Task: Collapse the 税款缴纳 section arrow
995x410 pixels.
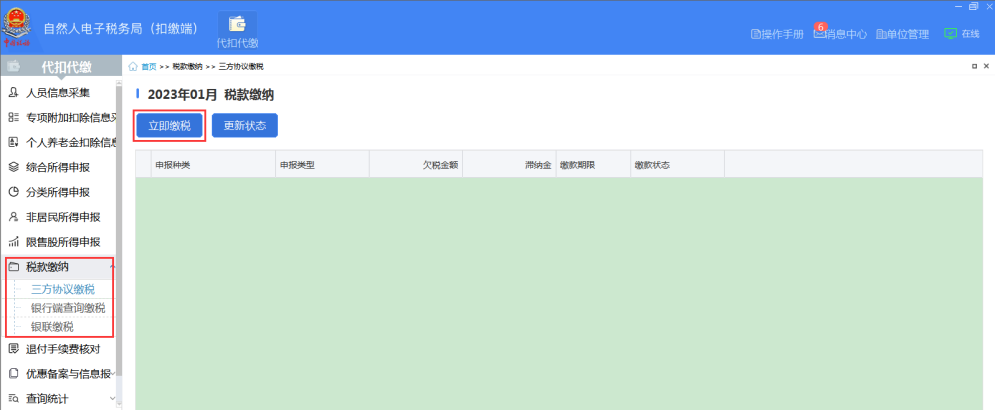Action: tap(112, 267)
